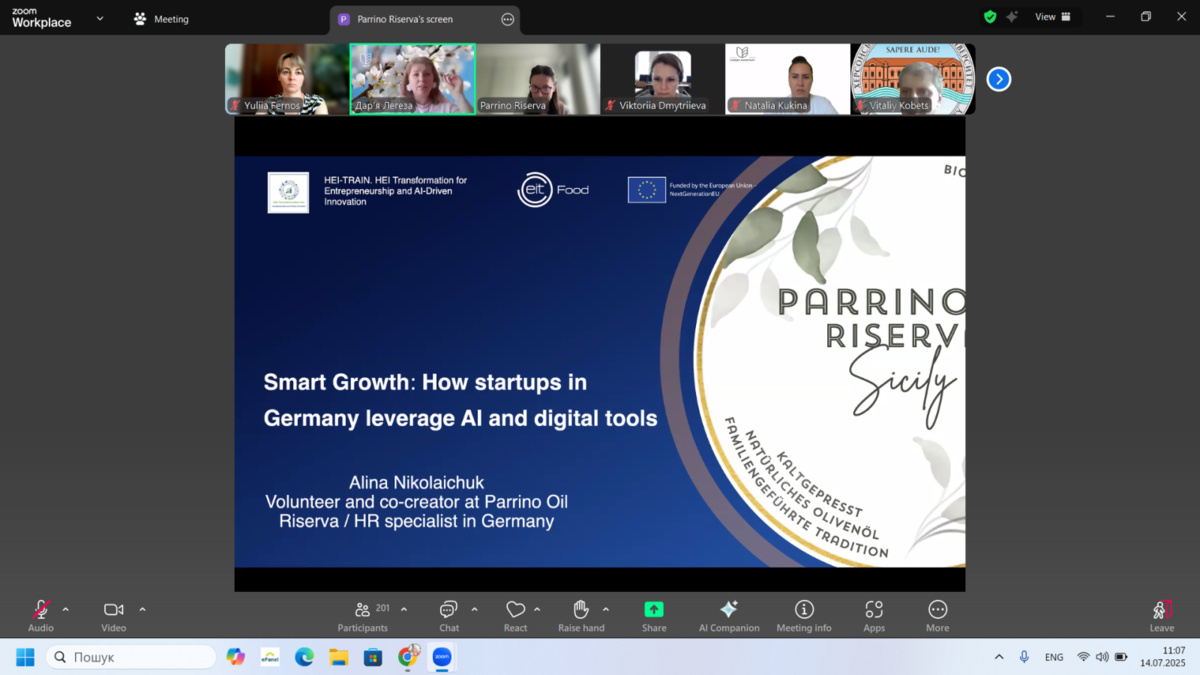
Task: Click the green encryption shield icon
Action: 990,17
